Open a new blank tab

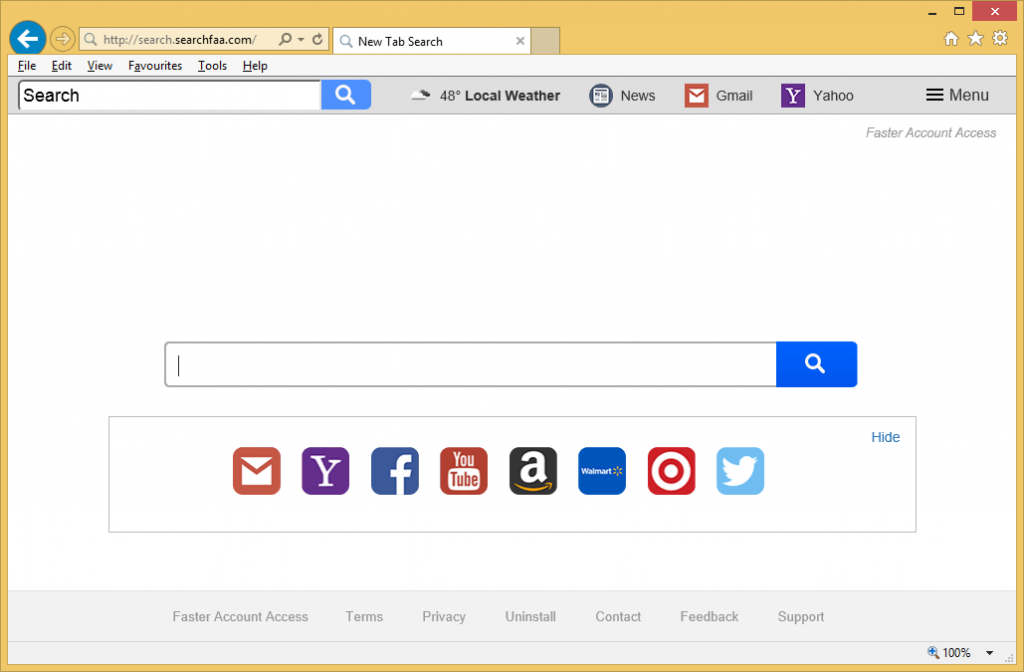545,41
